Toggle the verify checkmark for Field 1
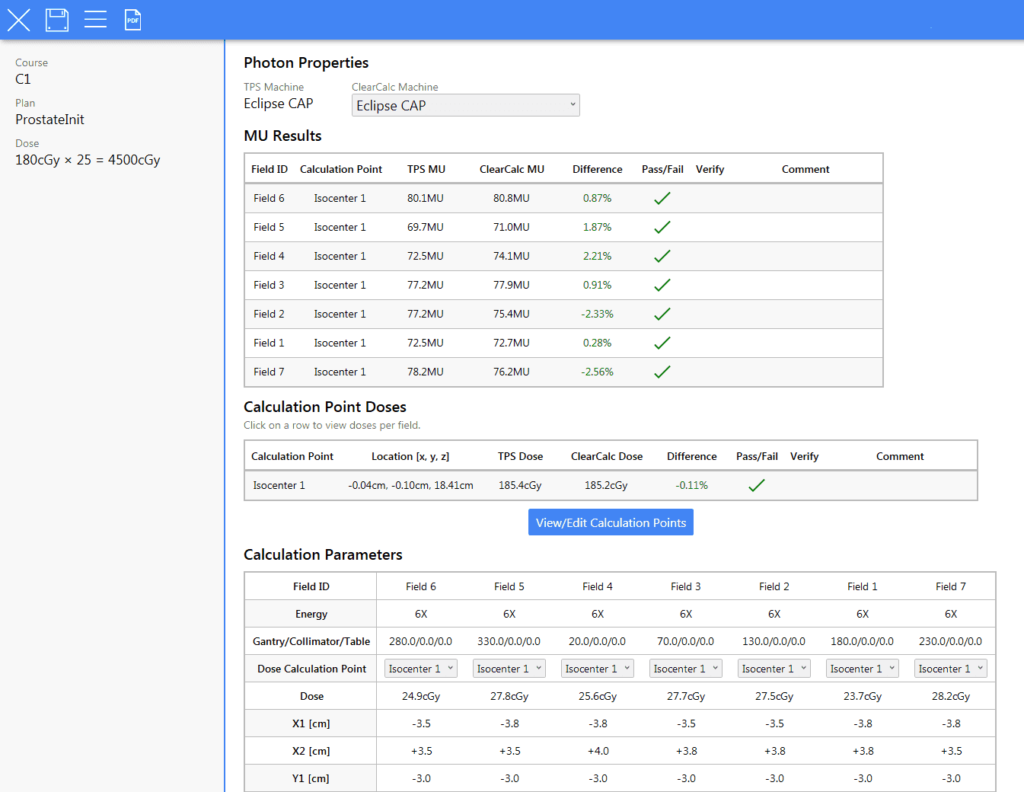Screen dimensions: 1024x792 click(x=710, y=343)
